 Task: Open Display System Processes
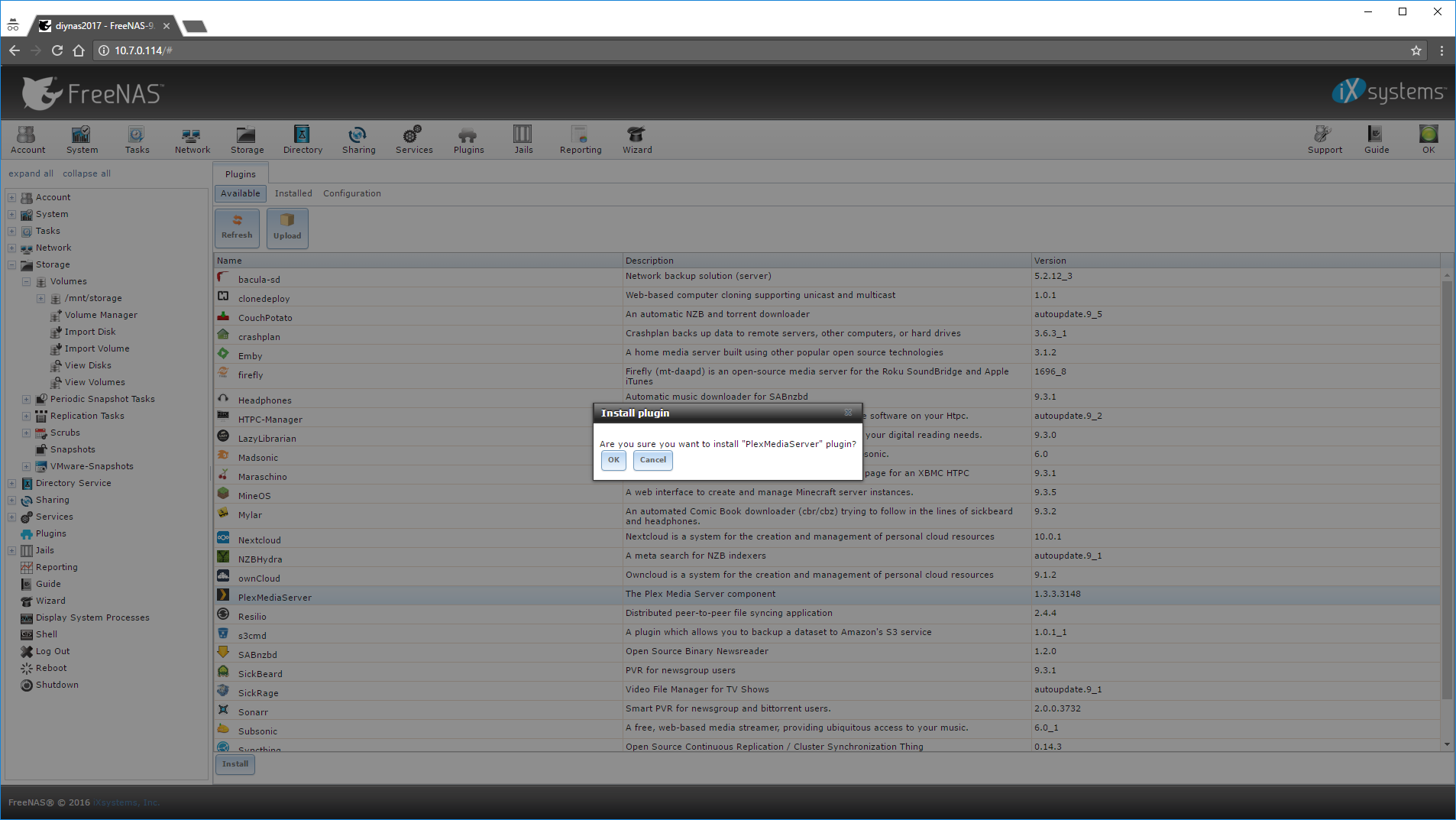point(92,617)
